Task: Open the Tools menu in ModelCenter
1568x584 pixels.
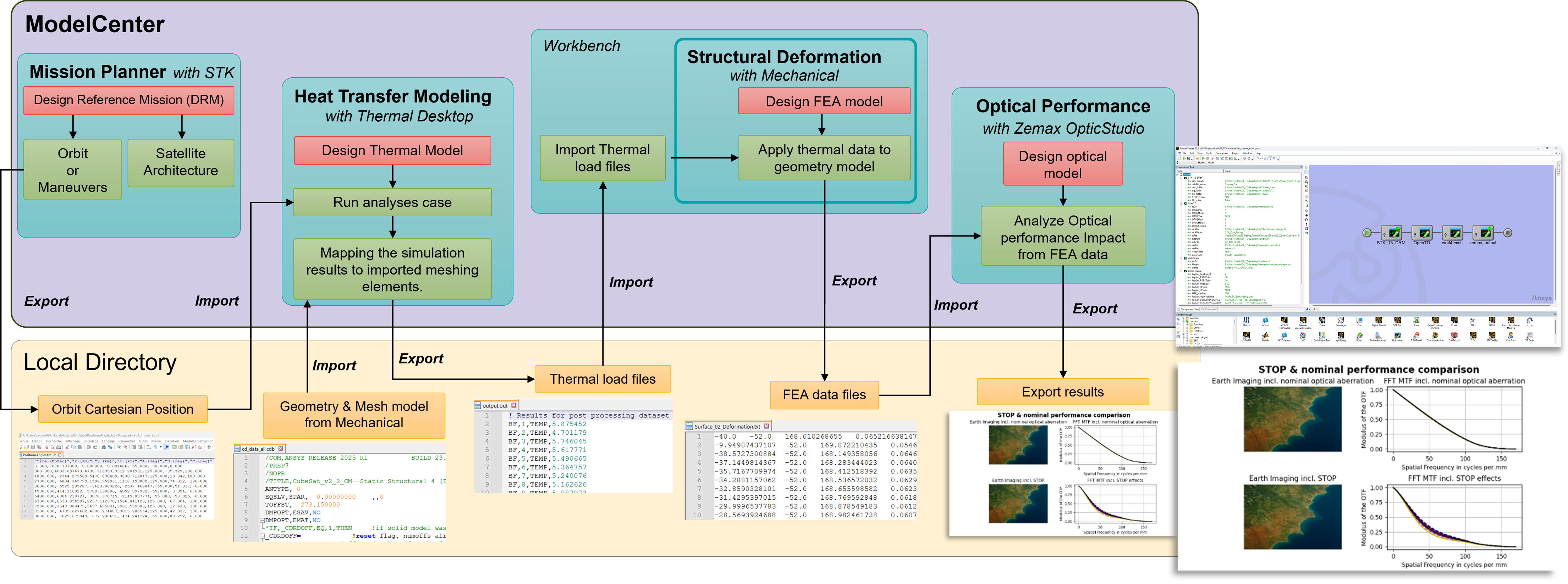Action: [1209, 153]
